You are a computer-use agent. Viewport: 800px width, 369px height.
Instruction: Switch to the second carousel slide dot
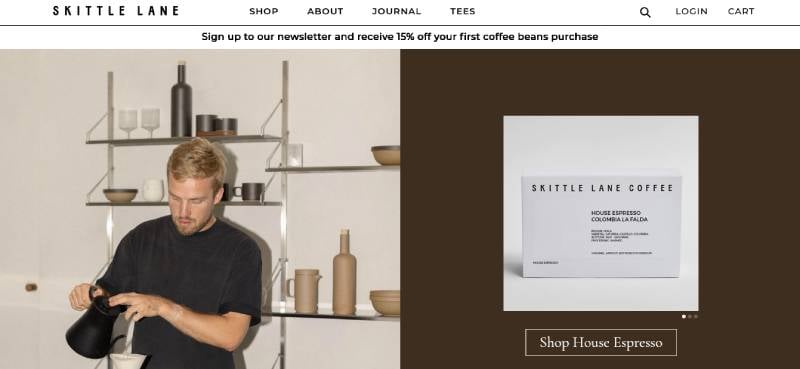[x=690, y=316]
